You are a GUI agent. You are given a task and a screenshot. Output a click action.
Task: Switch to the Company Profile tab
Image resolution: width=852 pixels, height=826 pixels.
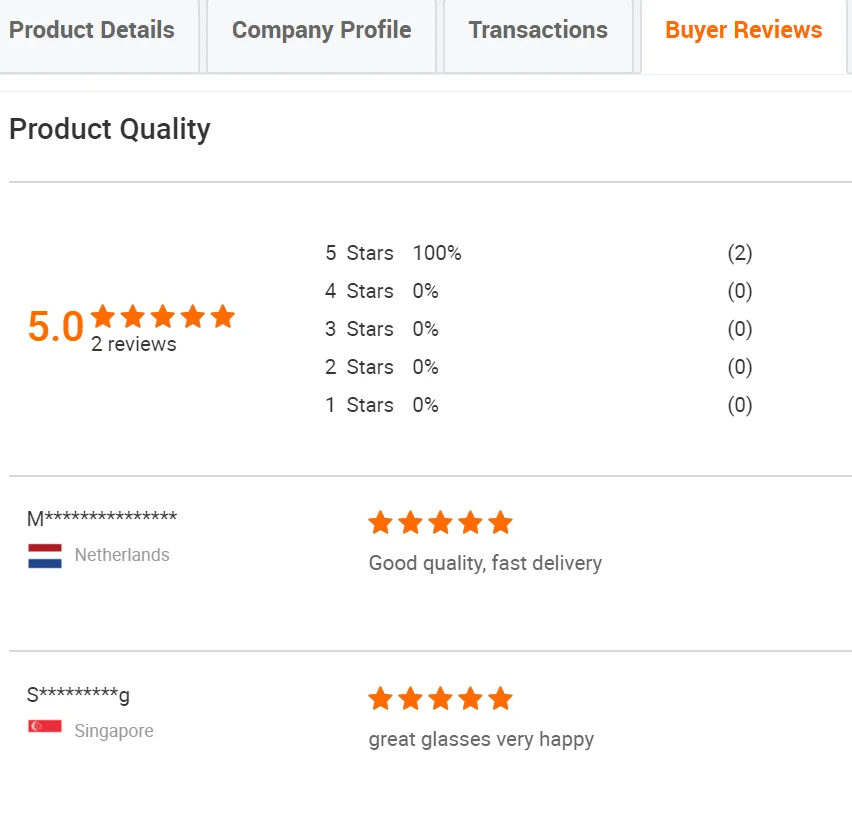(x=321, y=31)
